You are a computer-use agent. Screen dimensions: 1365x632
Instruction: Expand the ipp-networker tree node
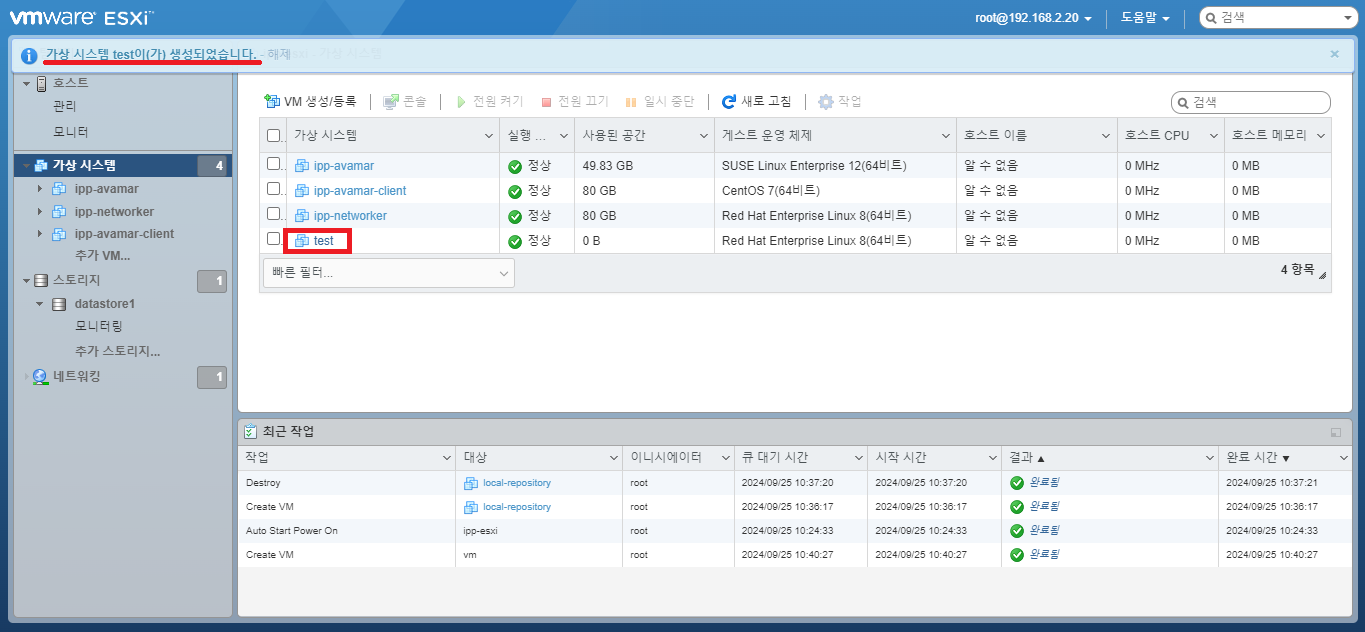click(40, 211)
